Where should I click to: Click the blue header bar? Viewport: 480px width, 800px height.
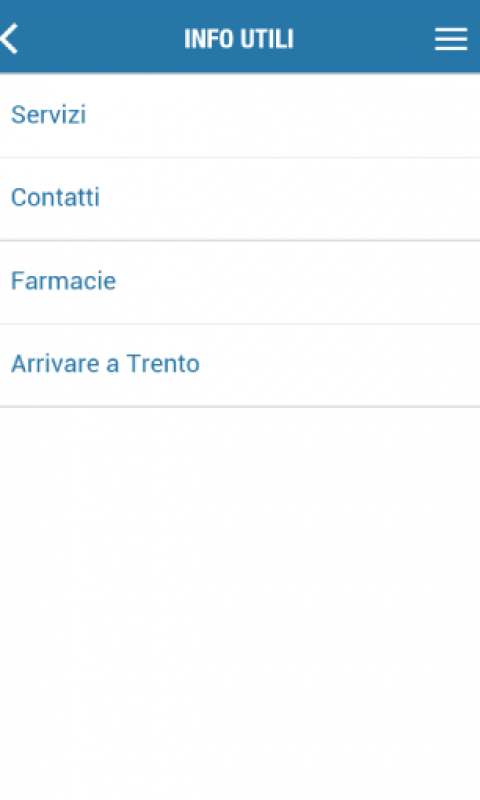click(240, 36)
